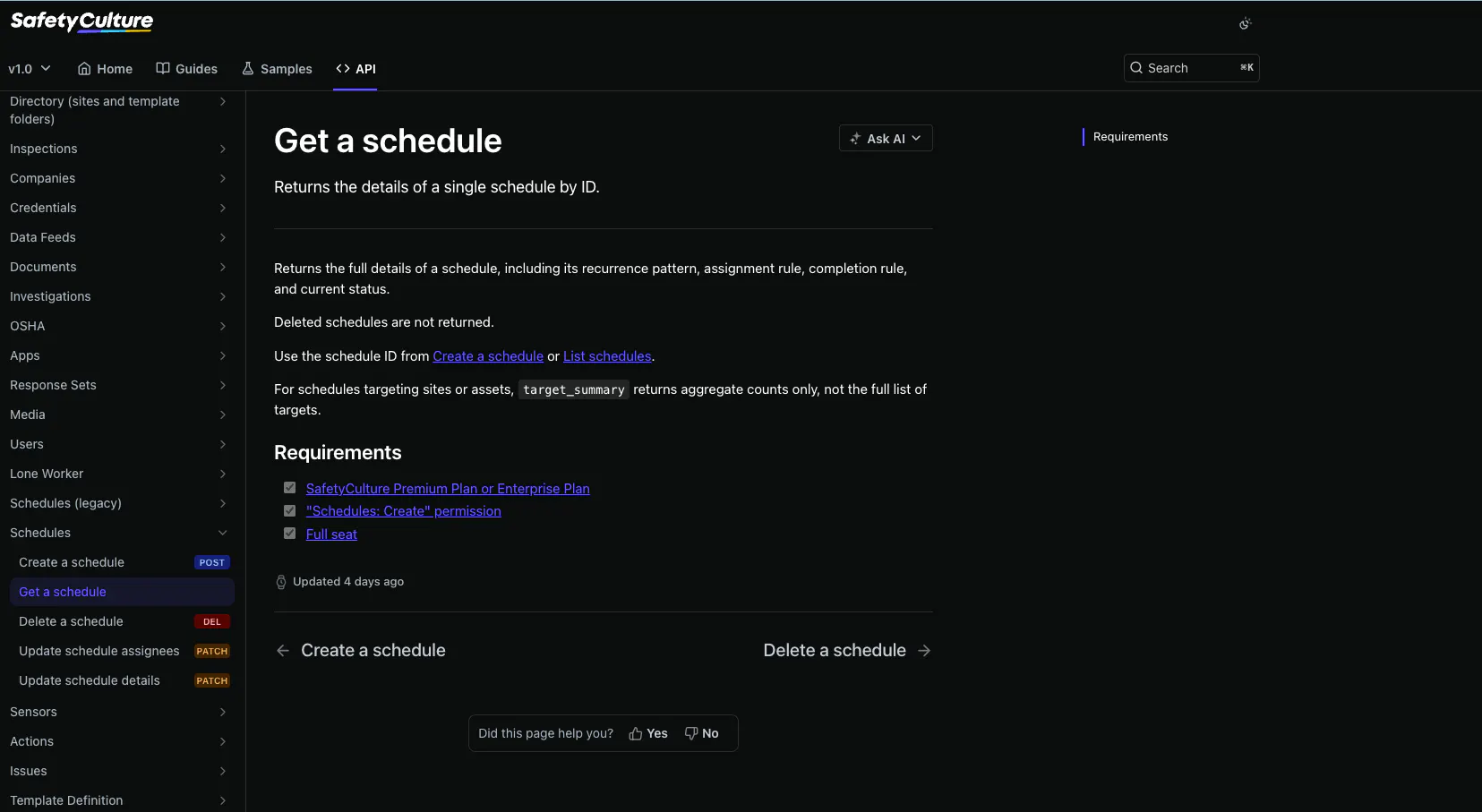Expand the Lone Worker section chevron

223,474
